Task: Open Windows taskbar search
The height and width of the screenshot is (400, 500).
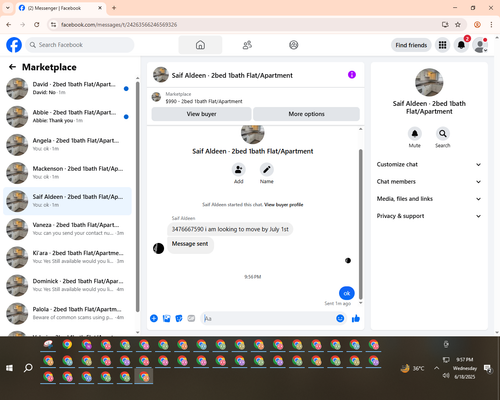Action: pos(28,368)
